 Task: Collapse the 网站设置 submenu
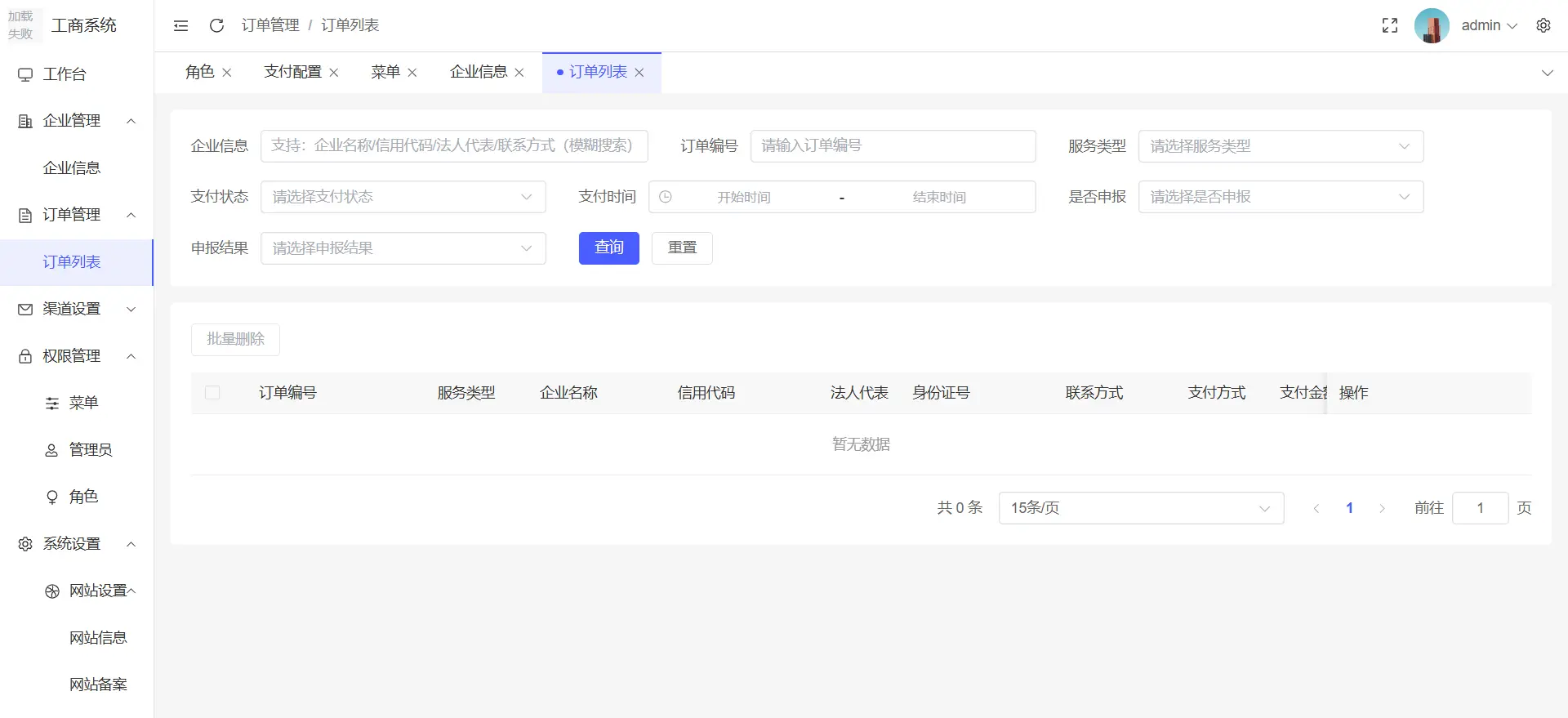77,591
